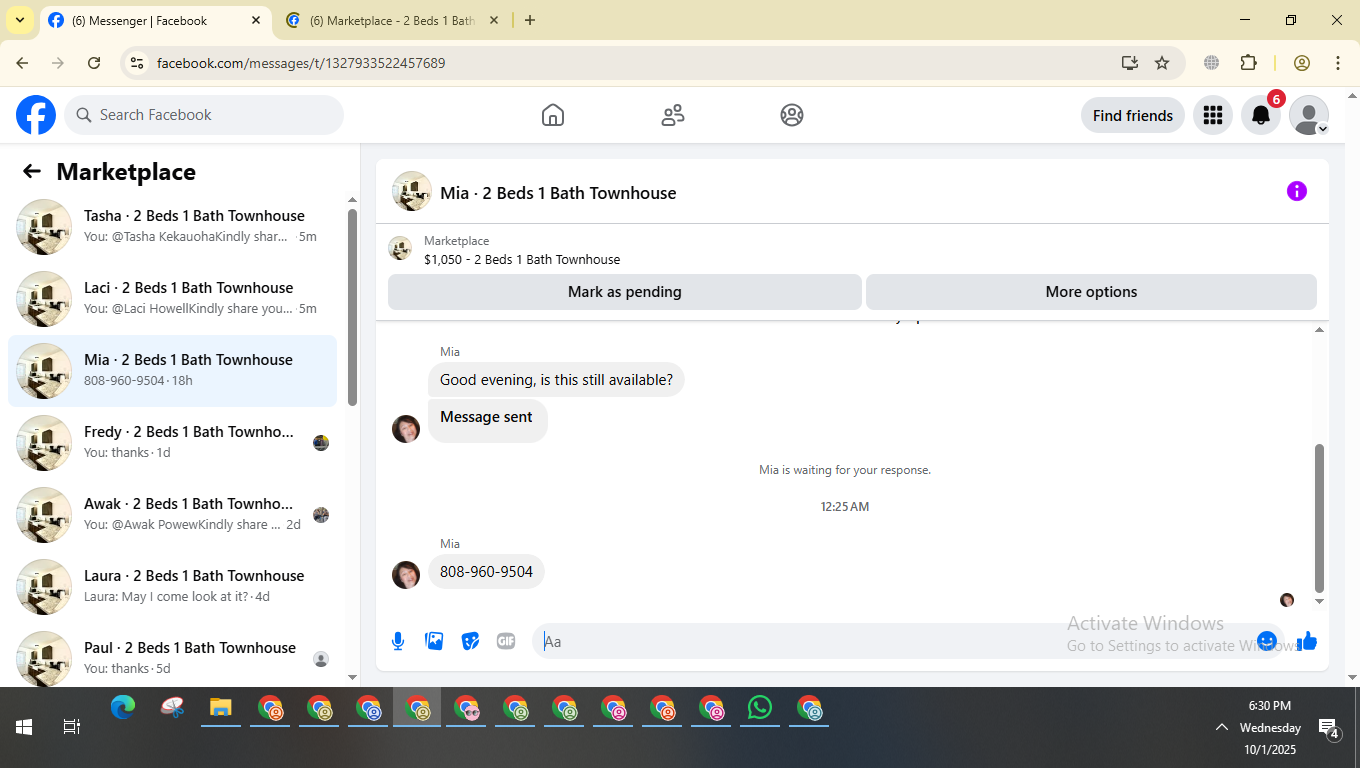
Task: Click the 'Good evening, is this still available?' message
Action: pyautogui.click(x=556, y=380)
